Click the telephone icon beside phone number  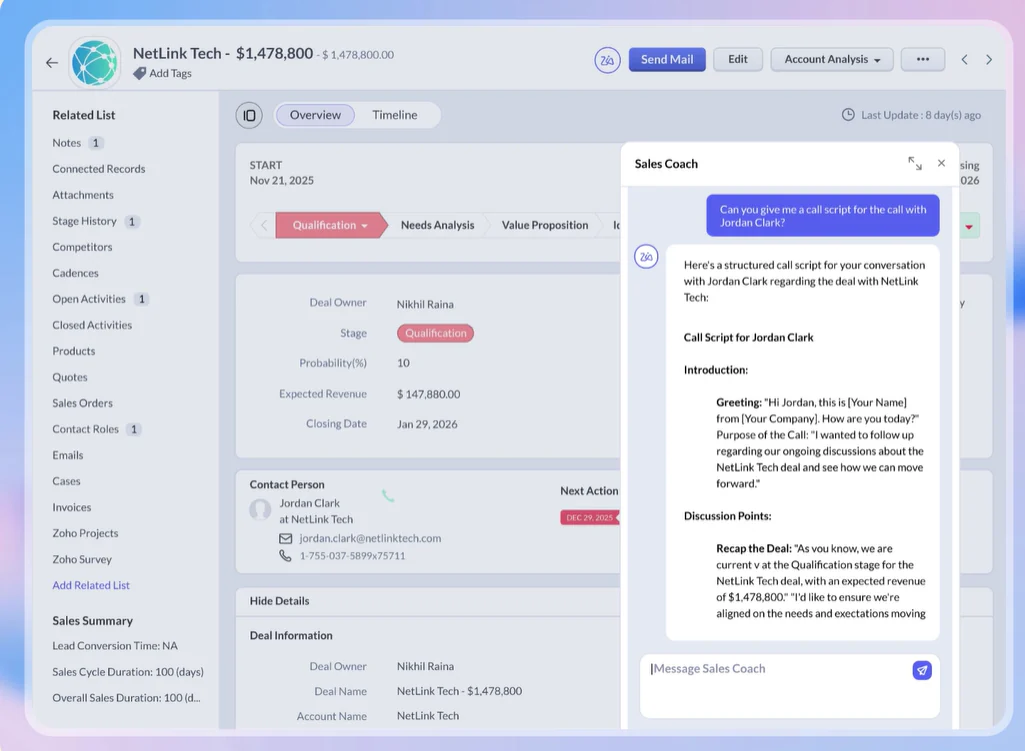(285, 556)
